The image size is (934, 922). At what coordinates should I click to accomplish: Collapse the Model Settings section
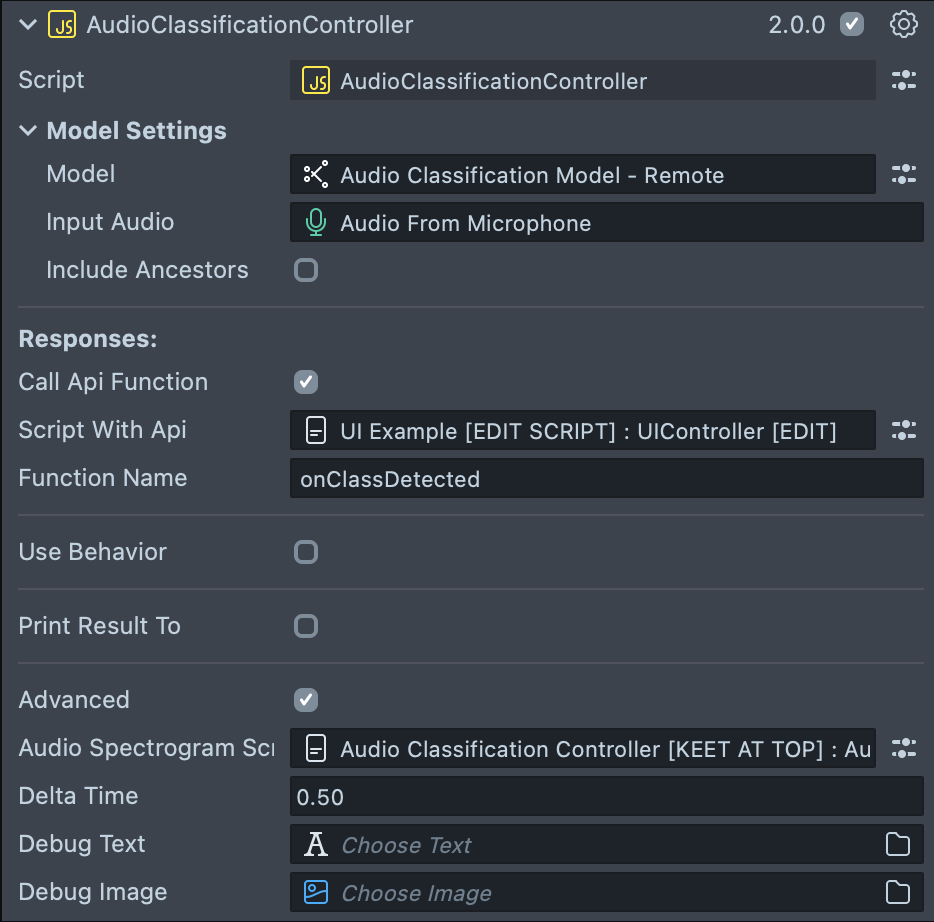click(25, 131)
